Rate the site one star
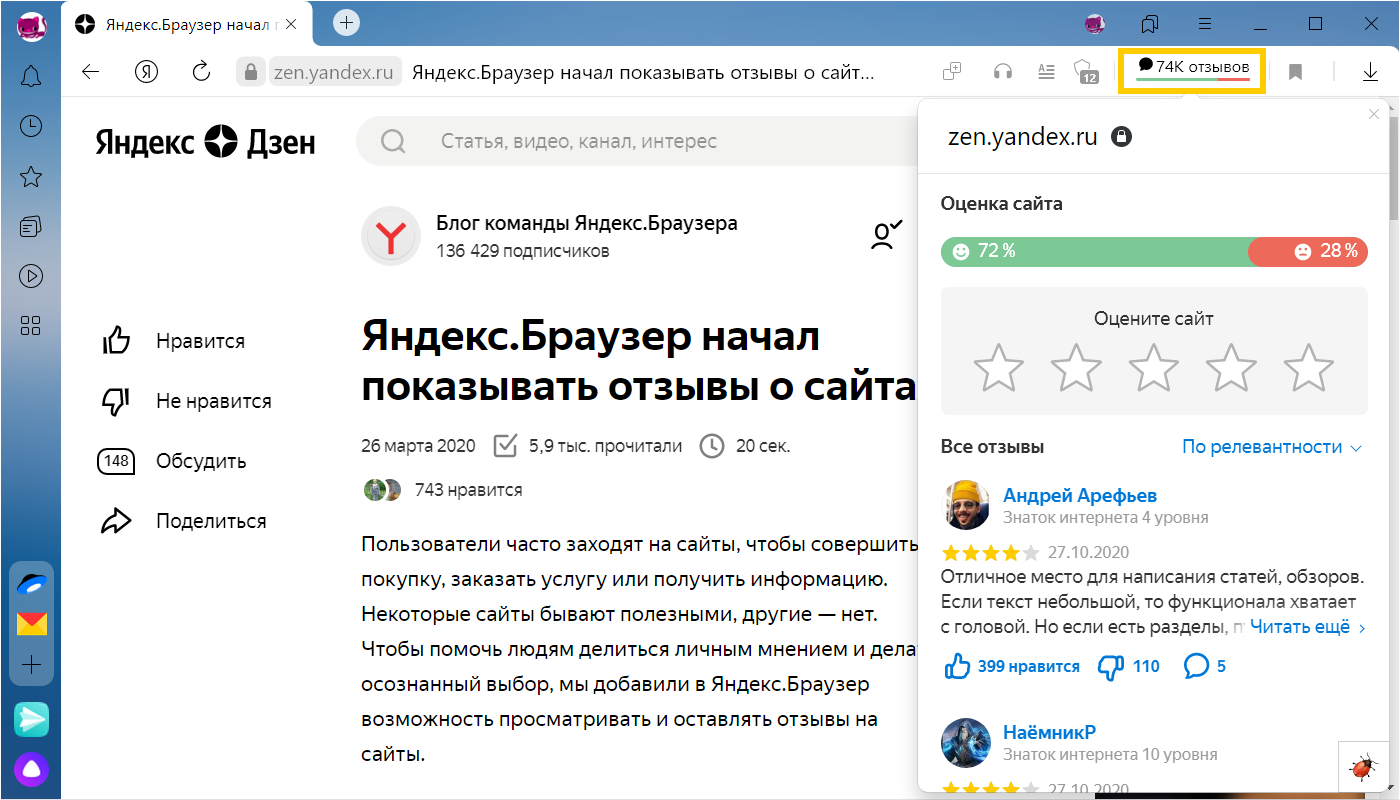The image size is (1400, 800). 998,368
